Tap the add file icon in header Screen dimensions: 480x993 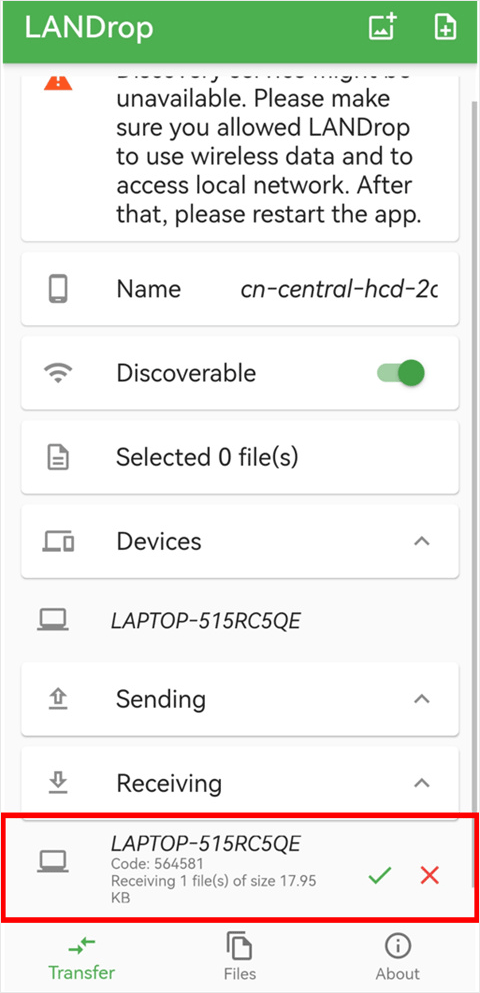point(445,28)
